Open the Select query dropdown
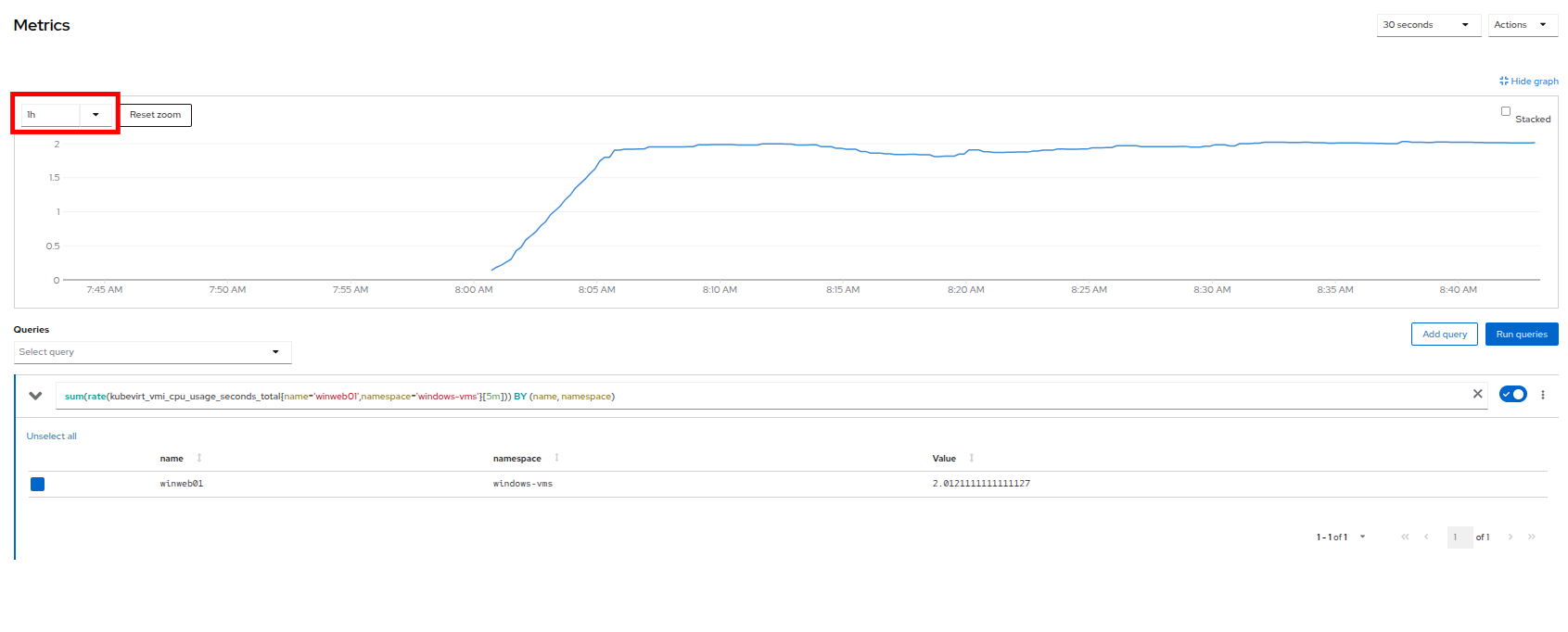1568x632 pixels. 152,352
